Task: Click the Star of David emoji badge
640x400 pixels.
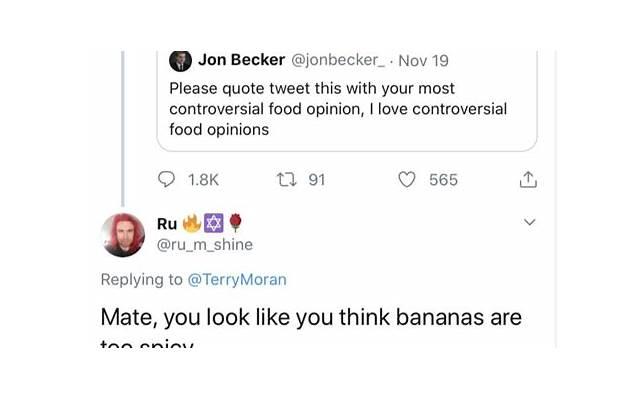Action: click(213, 222)
